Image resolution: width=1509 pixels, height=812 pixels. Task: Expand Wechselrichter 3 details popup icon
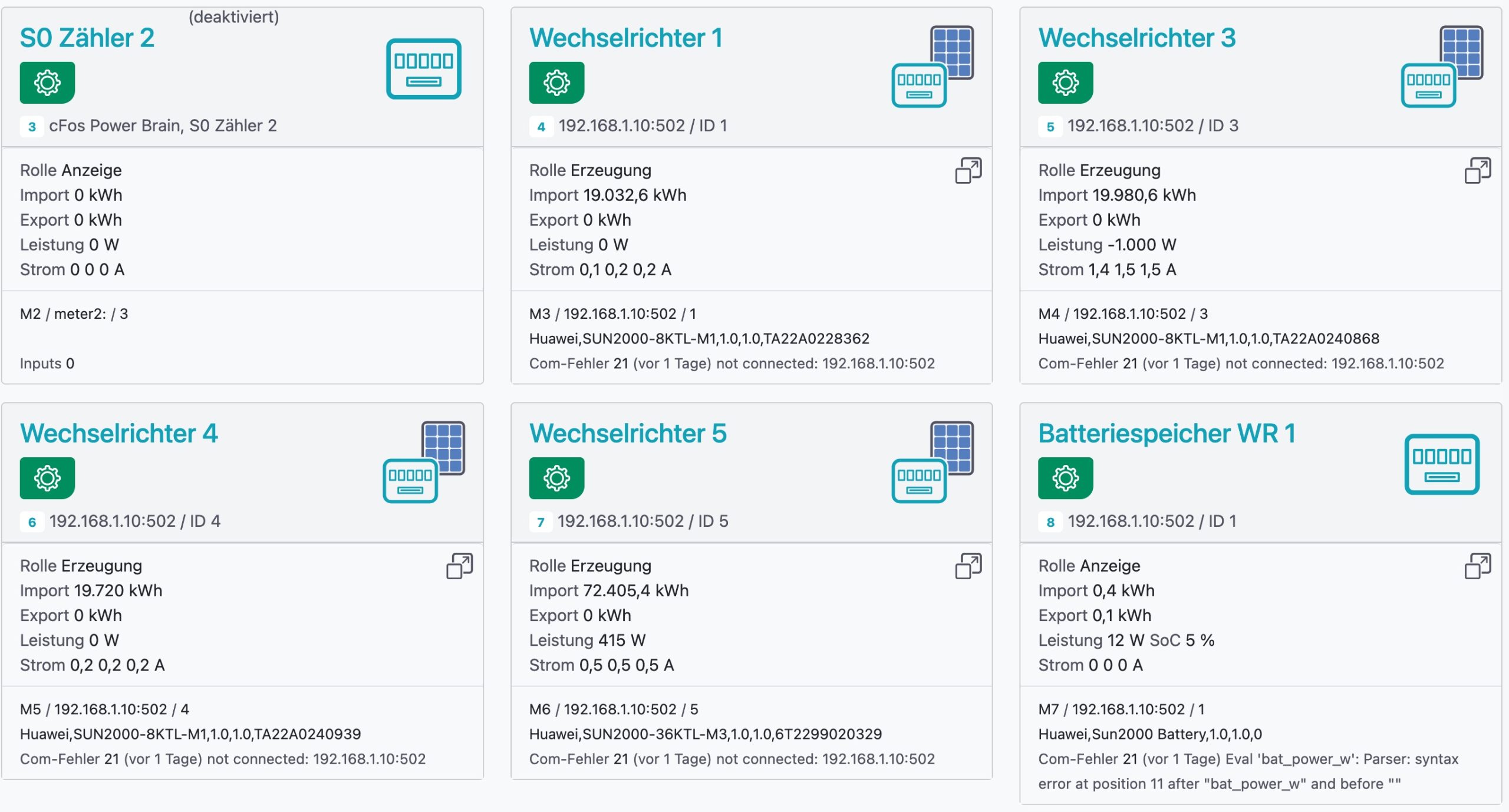pos(1477,170)
